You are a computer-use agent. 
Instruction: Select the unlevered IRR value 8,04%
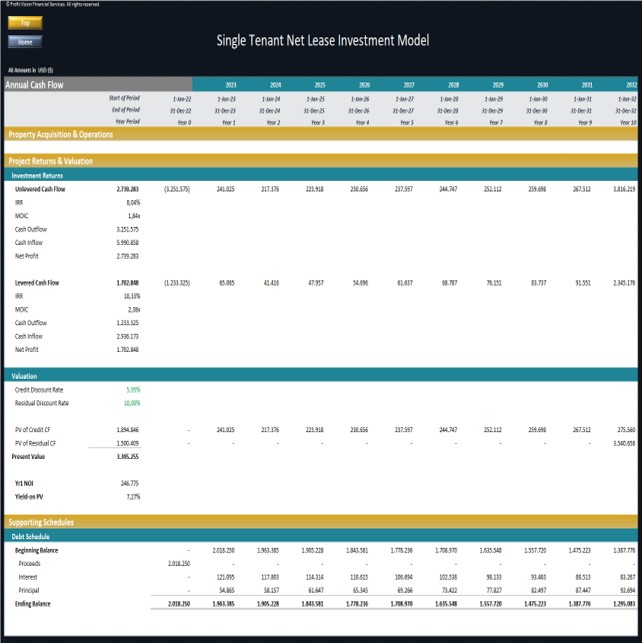click(x=133, y=203)
